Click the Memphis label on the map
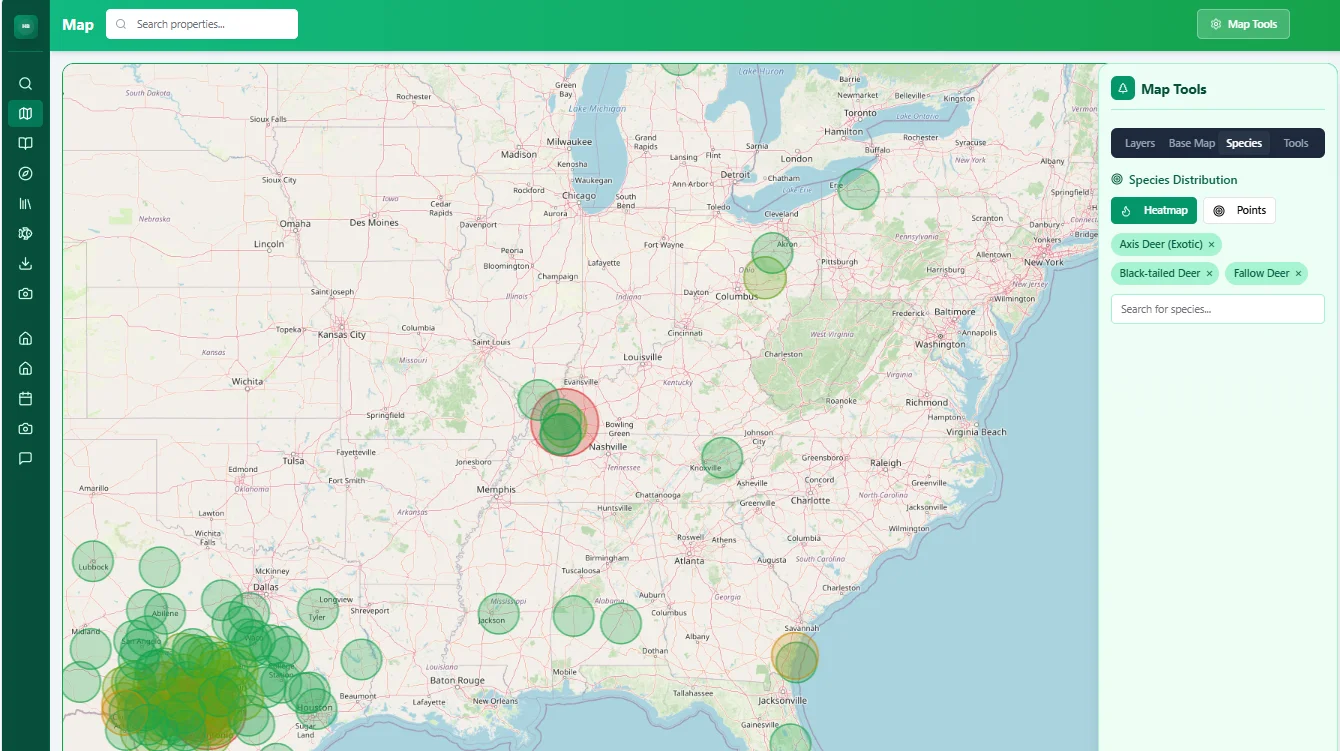 tap(496, 489)
